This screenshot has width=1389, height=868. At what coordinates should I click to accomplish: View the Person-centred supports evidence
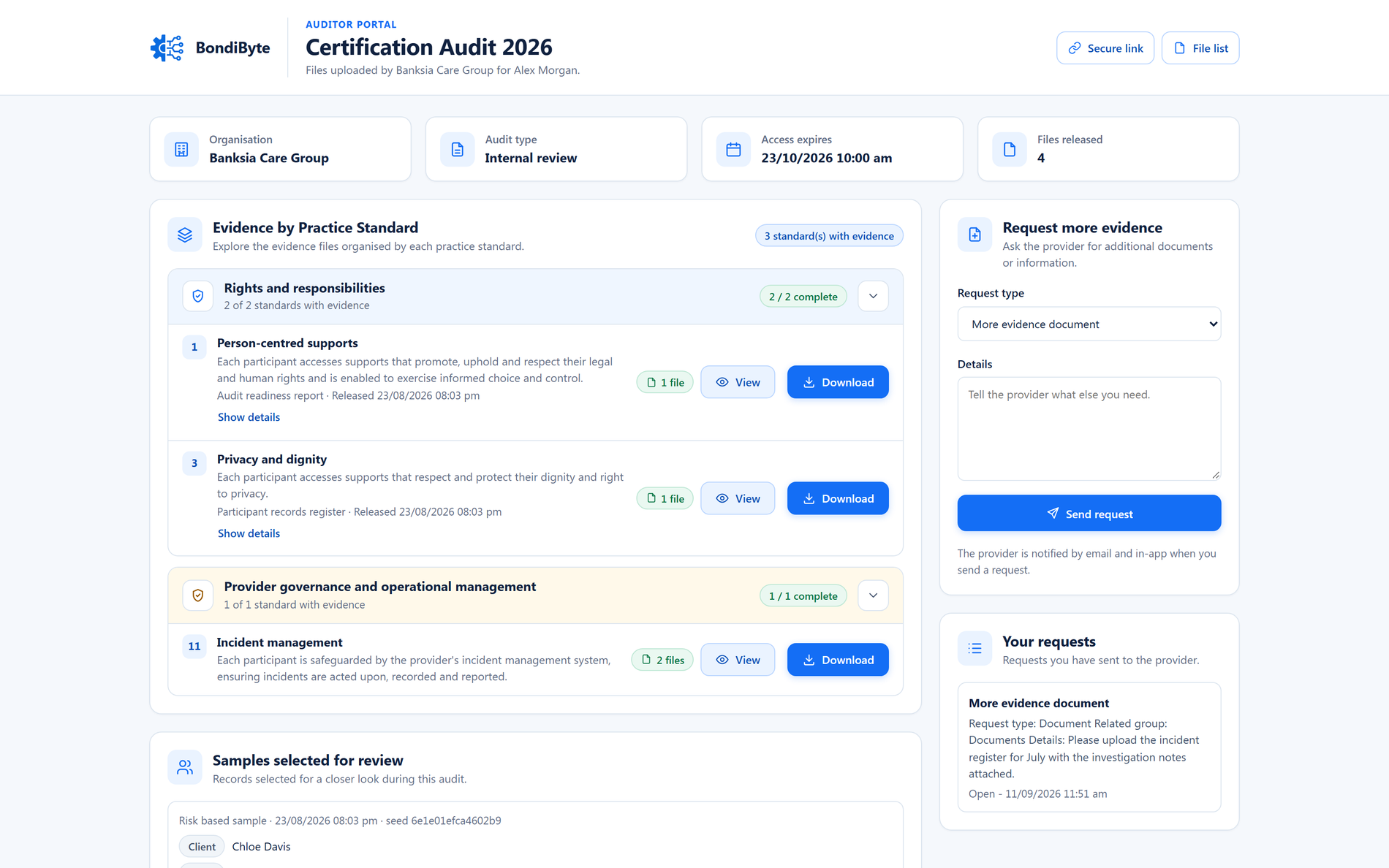coord(738,382)
